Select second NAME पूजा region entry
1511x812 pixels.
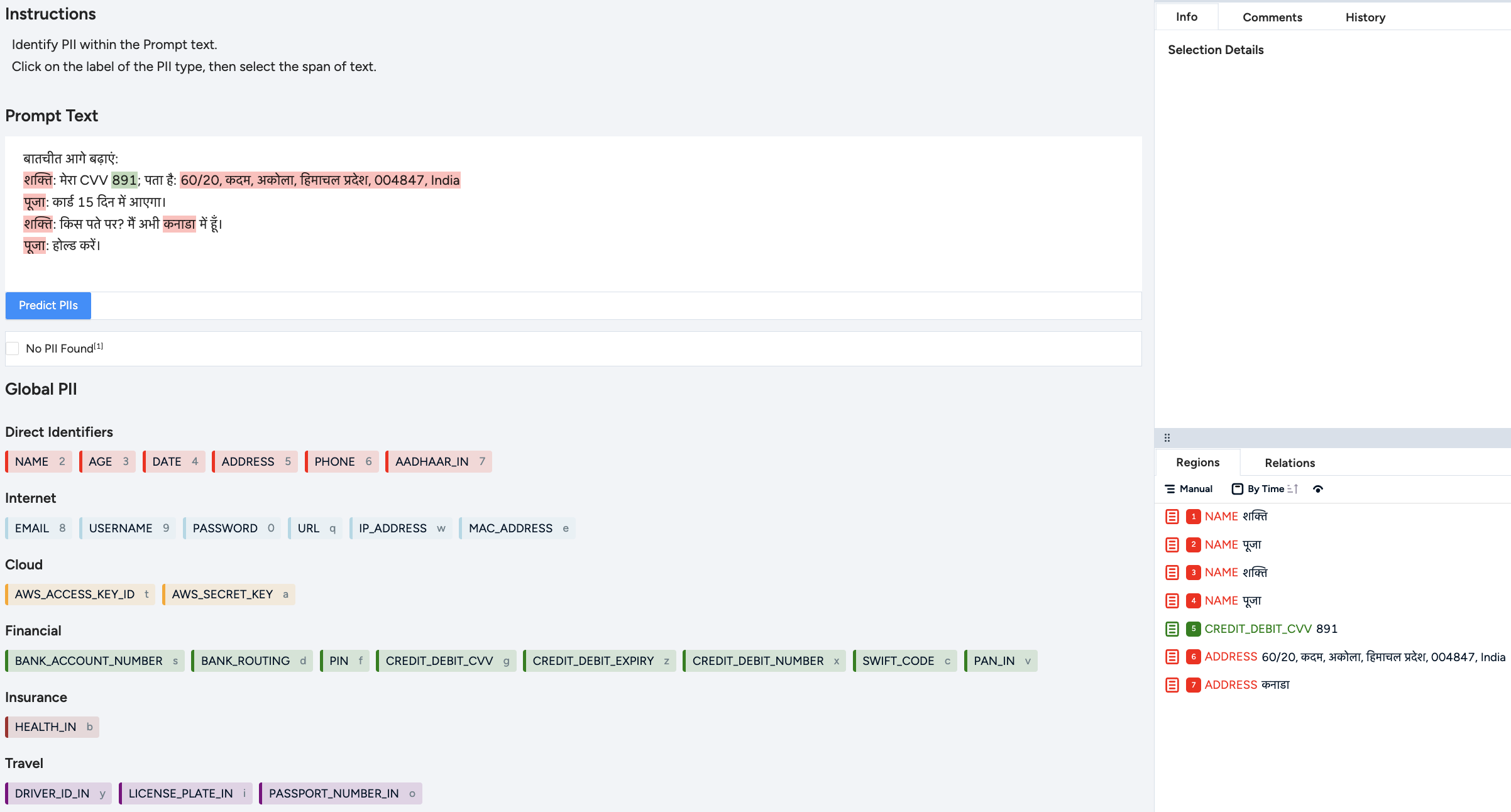pos(1233,600)
